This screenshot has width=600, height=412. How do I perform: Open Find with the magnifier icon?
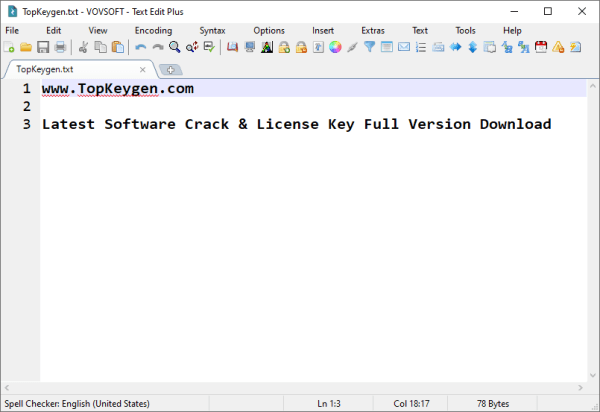(175, 47)
